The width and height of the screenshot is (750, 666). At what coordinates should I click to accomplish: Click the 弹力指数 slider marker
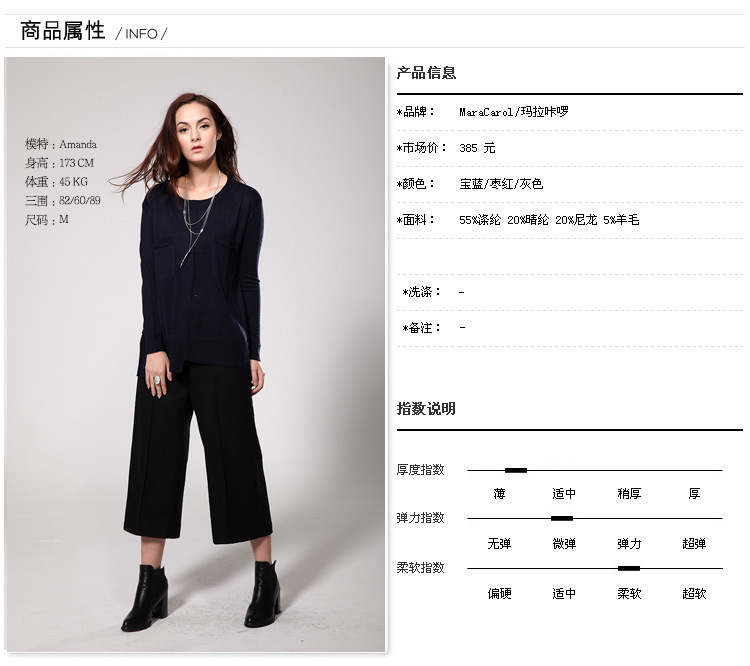pyautogui.click(x=562, y=518)
